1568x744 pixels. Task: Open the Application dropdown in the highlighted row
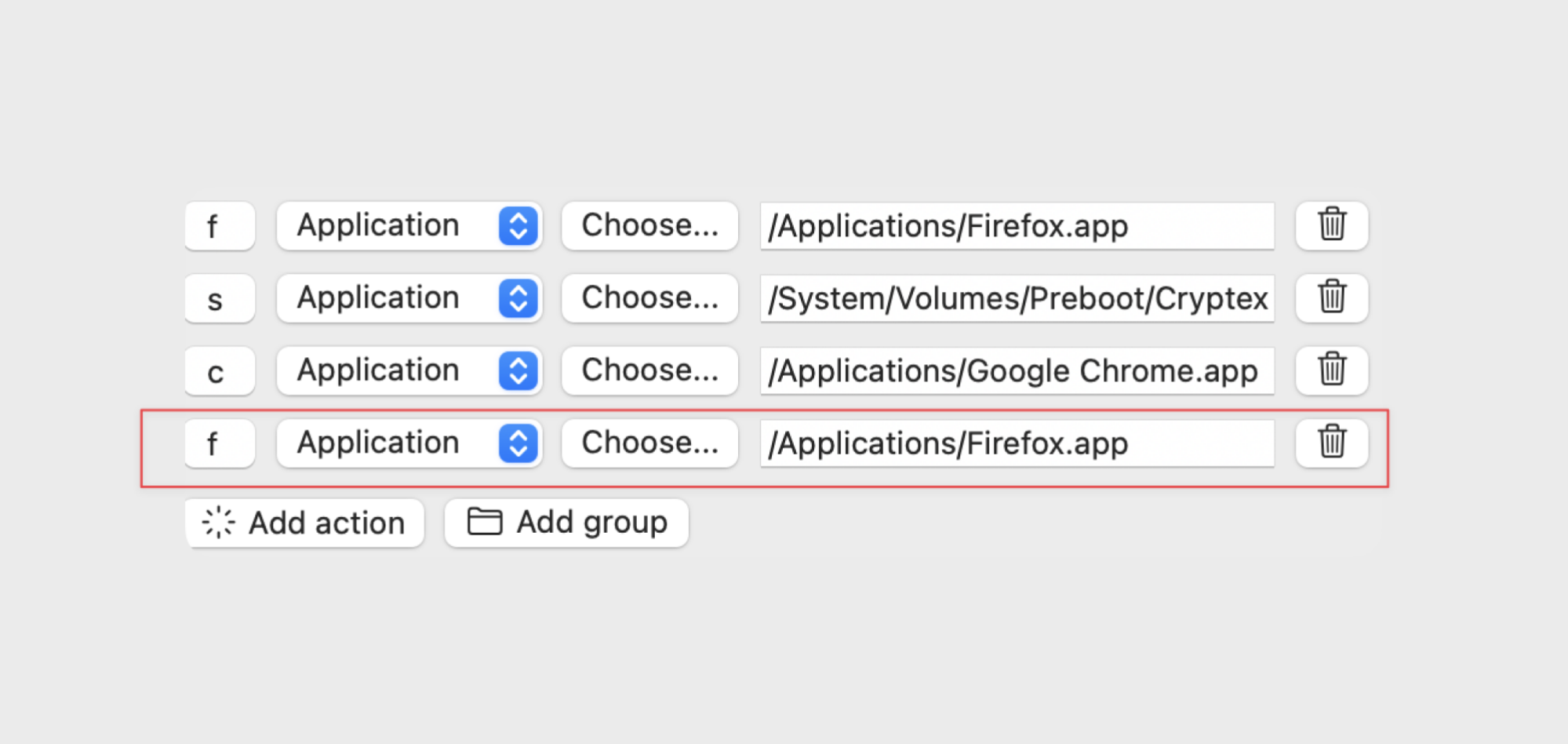pos(409,443)
